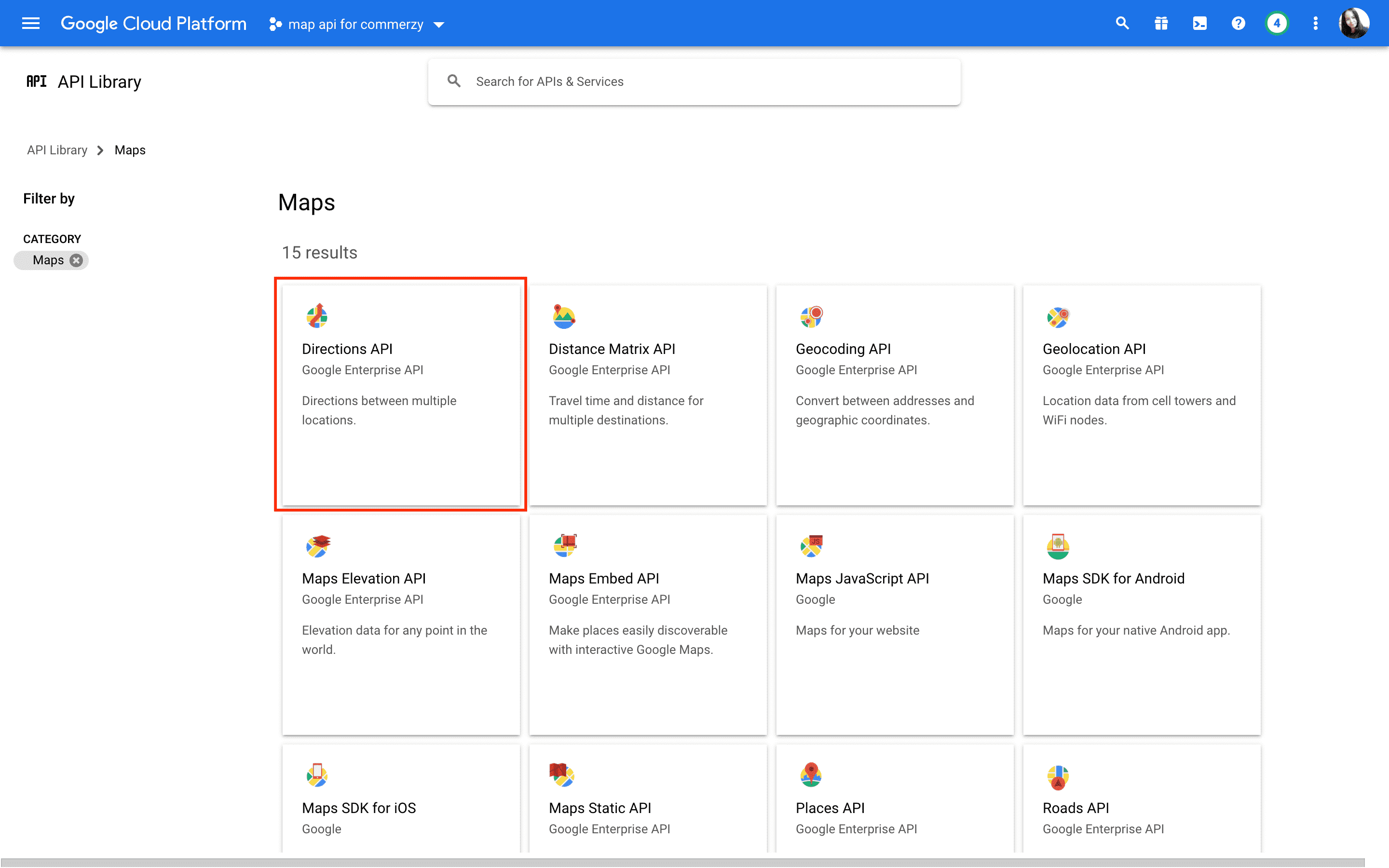The image size is (1389, 868).
Task: Open the Roads API card
Action: tap(1141, 798)
